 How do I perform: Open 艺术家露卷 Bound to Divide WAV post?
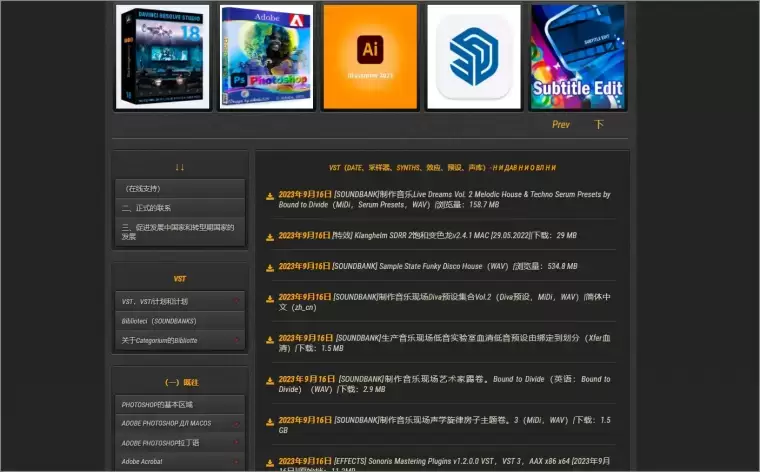[444, 384]
